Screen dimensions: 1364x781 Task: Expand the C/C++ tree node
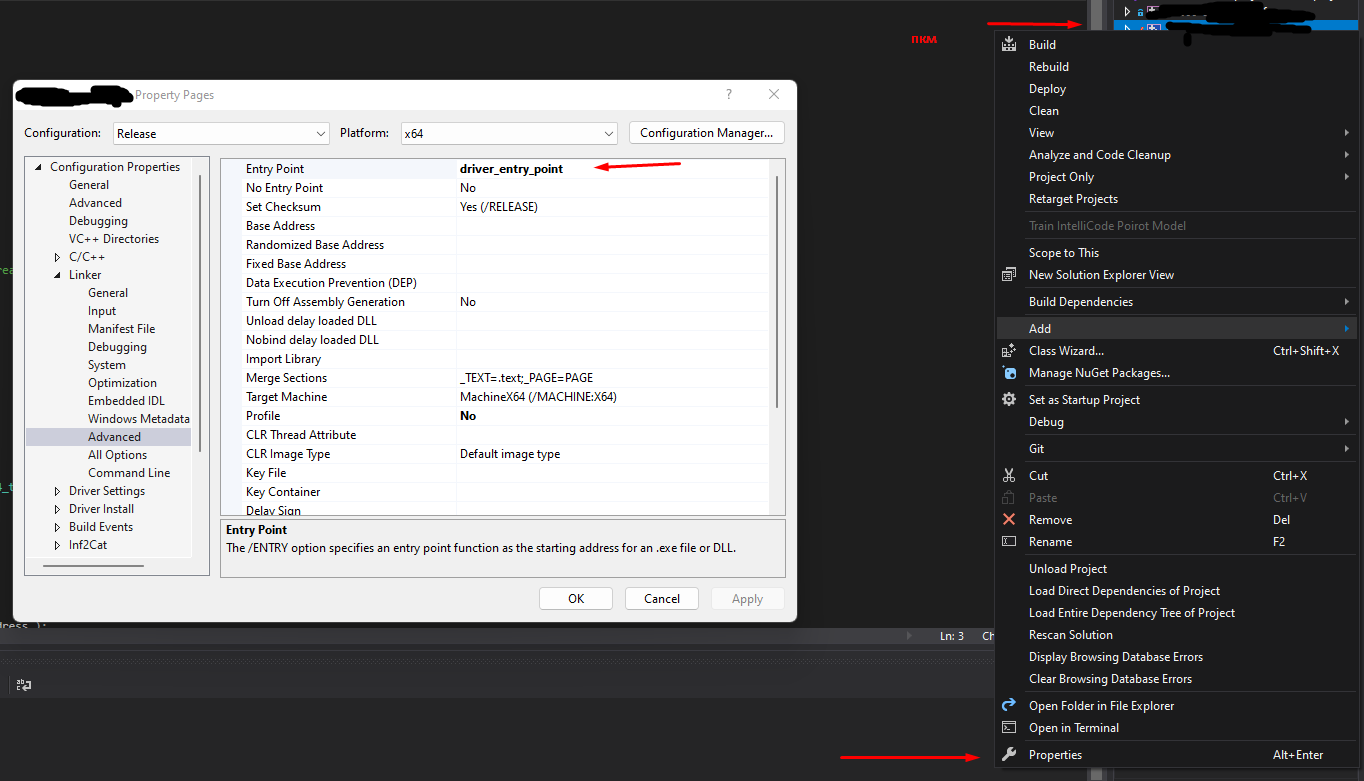tap(58, 257)
